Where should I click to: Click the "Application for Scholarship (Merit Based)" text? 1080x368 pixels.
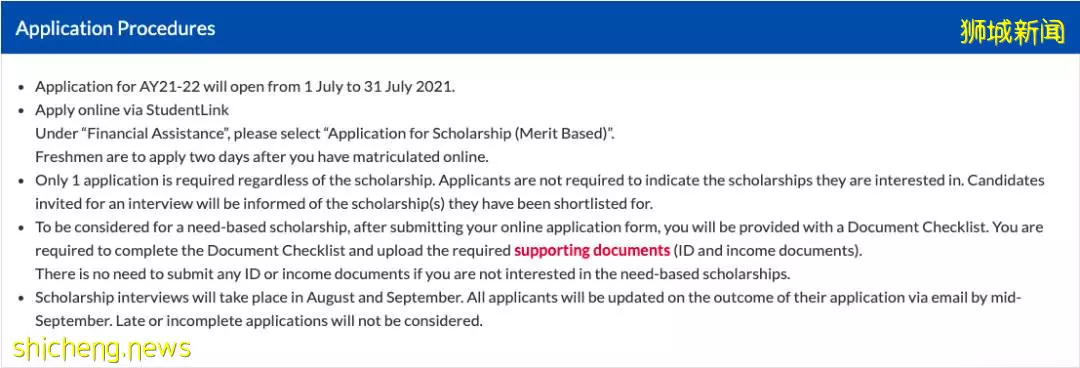coord(462,134)
